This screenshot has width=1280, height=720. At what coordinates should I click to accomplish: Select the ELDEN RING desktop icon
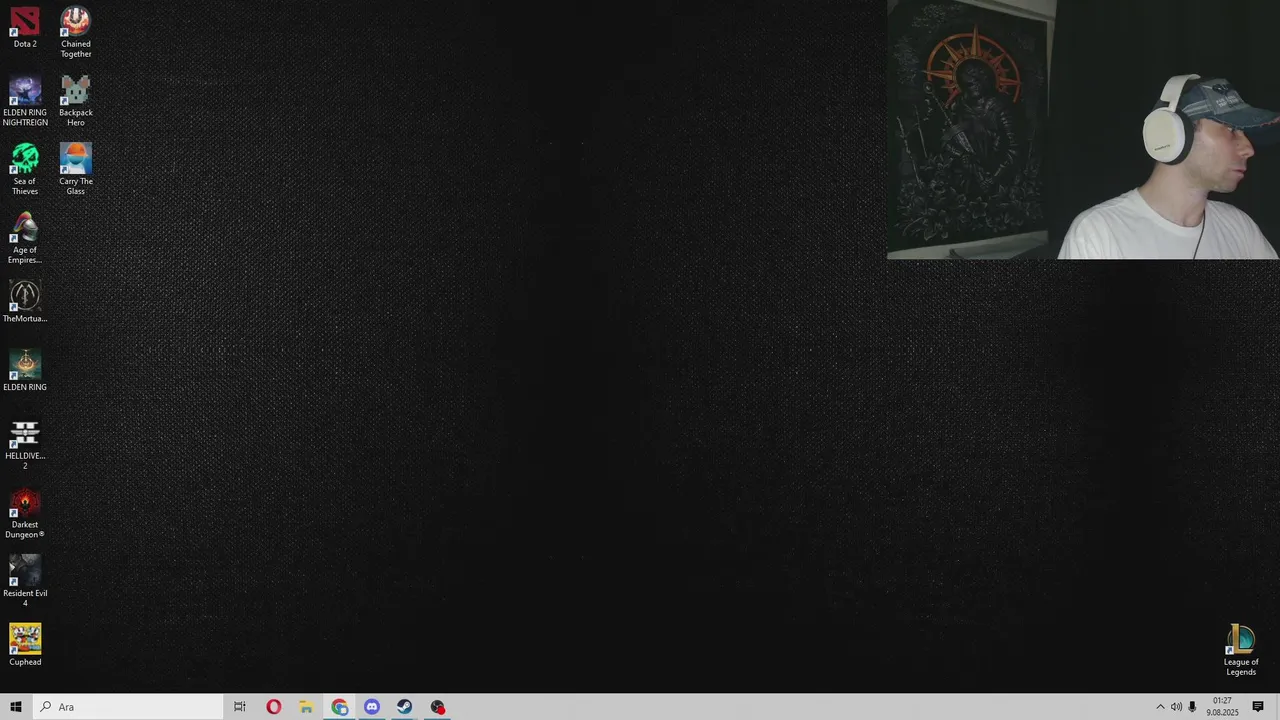25,371
